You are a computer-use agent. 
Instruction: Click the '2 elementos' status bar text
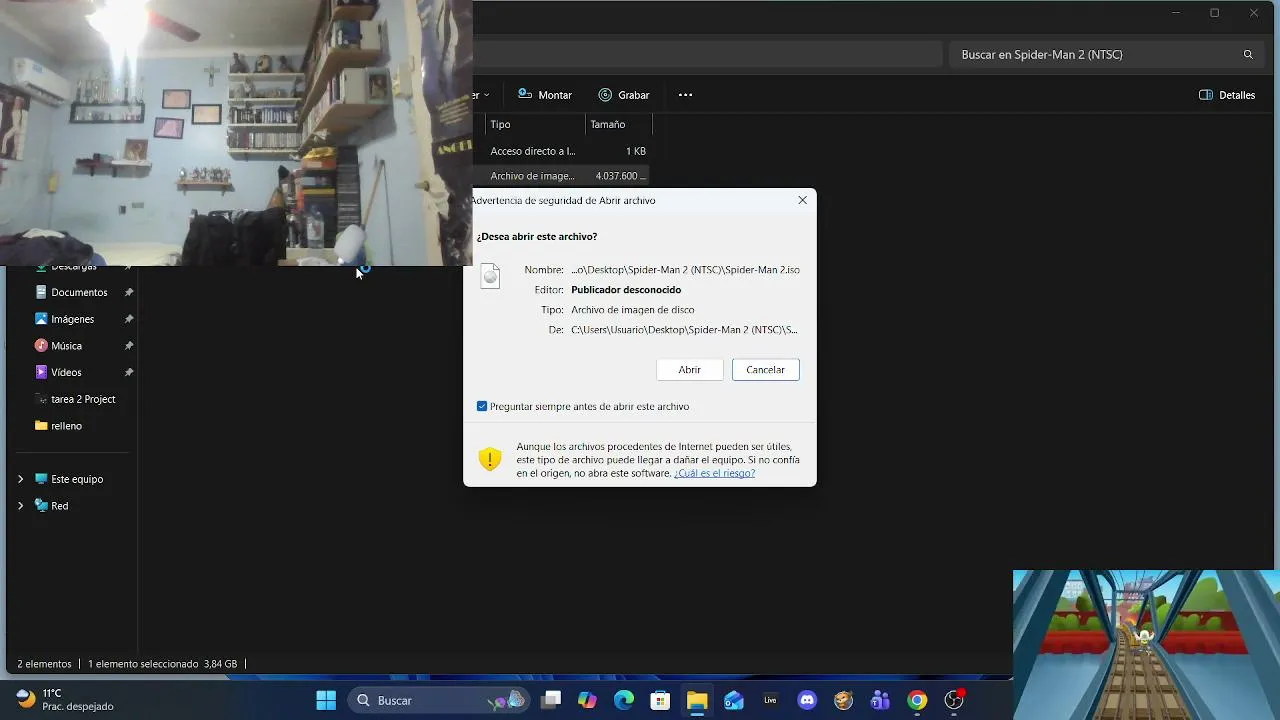44,664
